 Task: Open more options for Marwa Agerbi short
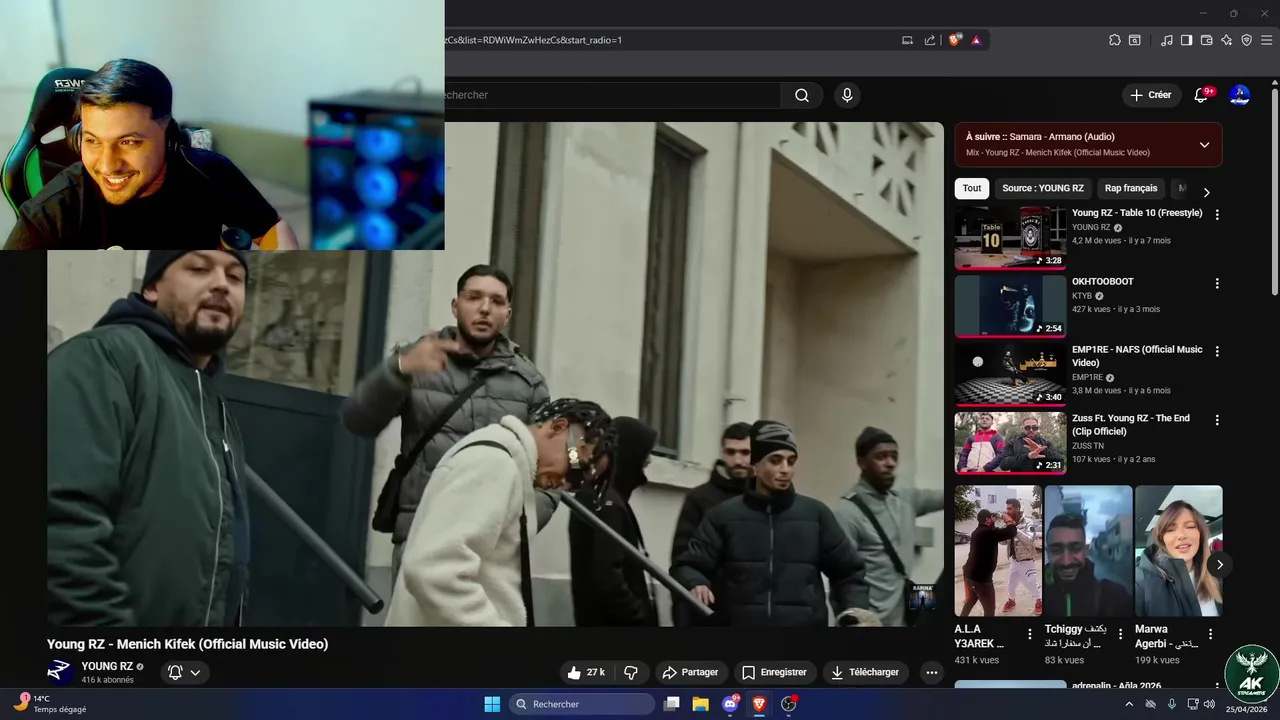[1210, 634]
